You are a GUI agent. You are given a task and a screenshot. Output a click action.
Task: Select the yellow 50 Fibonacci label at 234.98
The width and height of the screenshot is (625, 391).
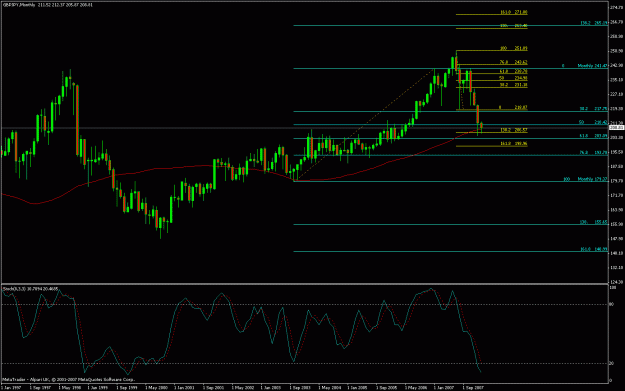click(514, 78)
